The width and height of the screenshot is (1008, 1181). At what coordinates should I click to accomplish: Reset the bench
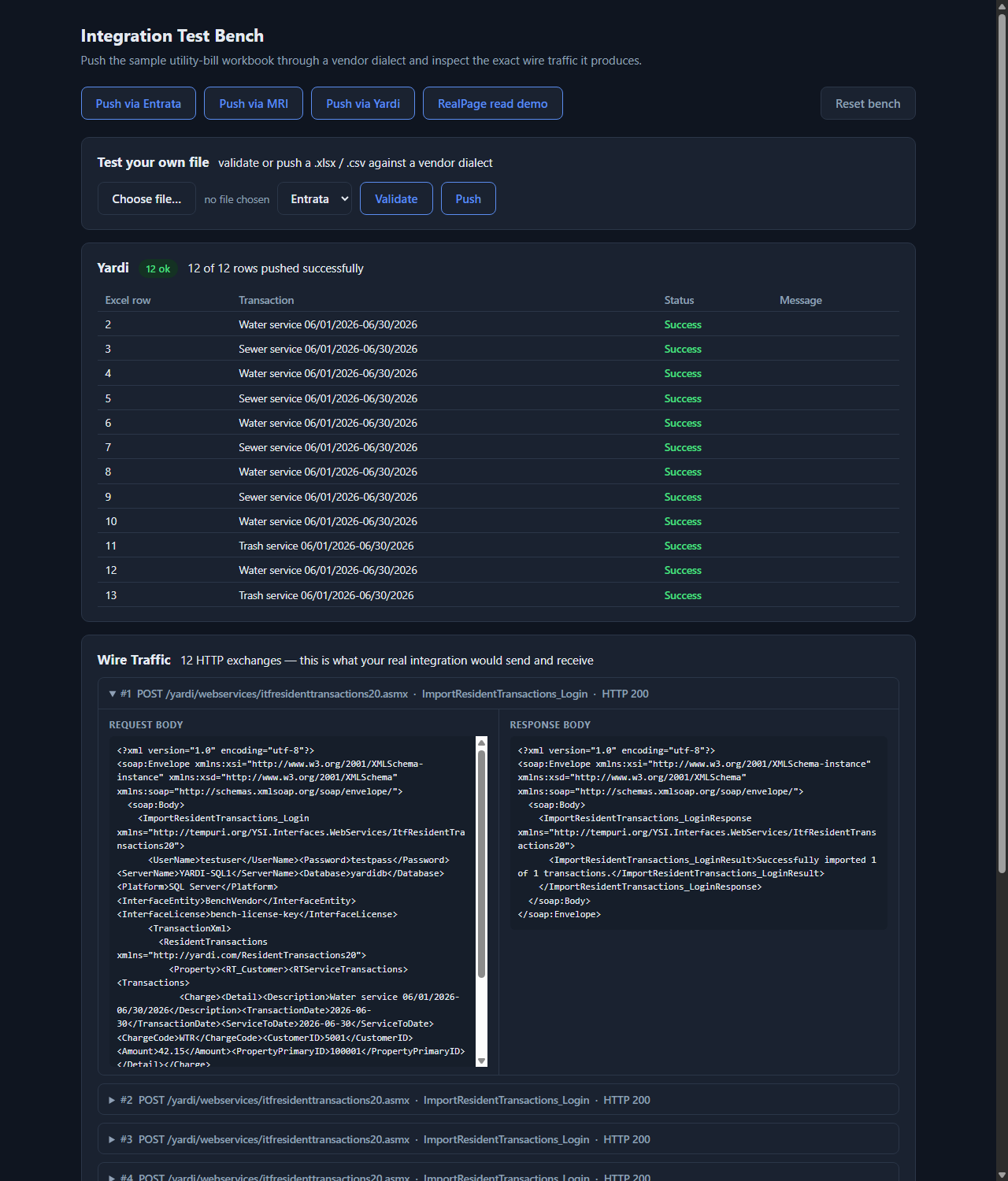(x=868, y=103)
